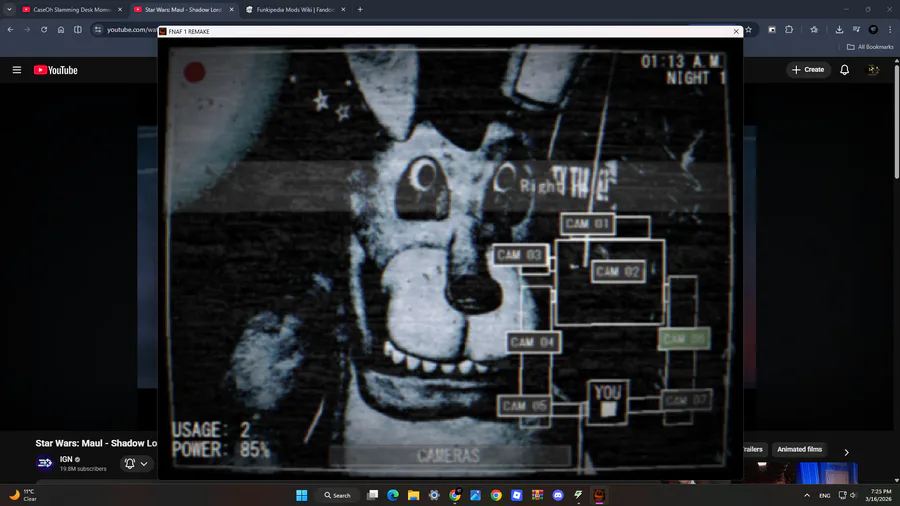This screenshot has height=506, width=900.
Task: Expand the subscription notification bell dropdown
Action: [x=137, y=463]
